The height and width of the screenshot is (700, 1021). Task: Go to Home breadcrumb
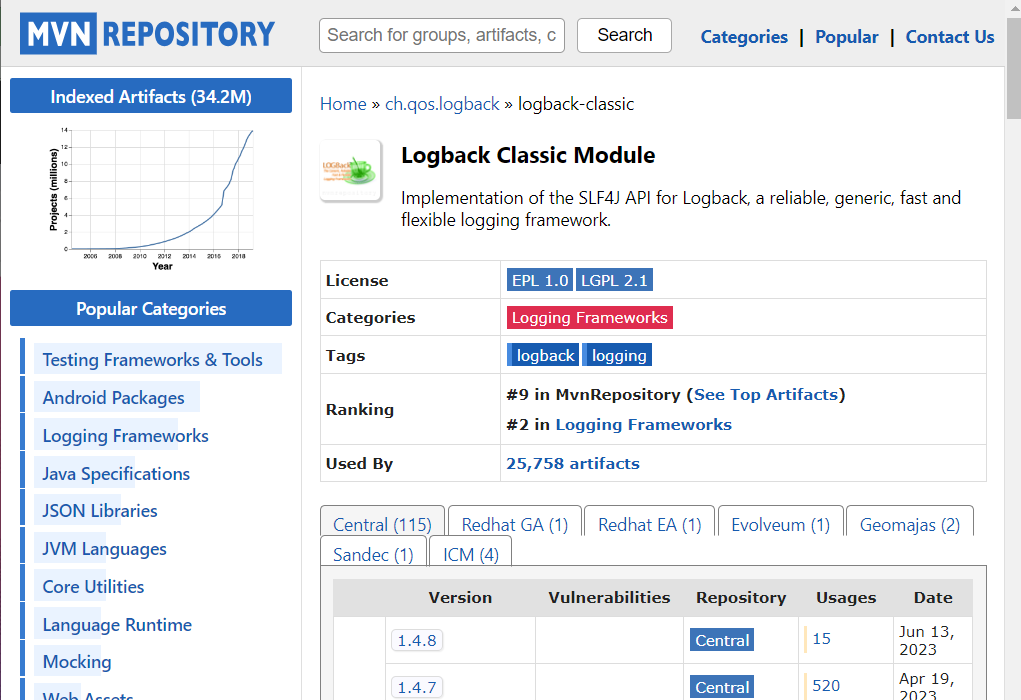coord(343,104)
